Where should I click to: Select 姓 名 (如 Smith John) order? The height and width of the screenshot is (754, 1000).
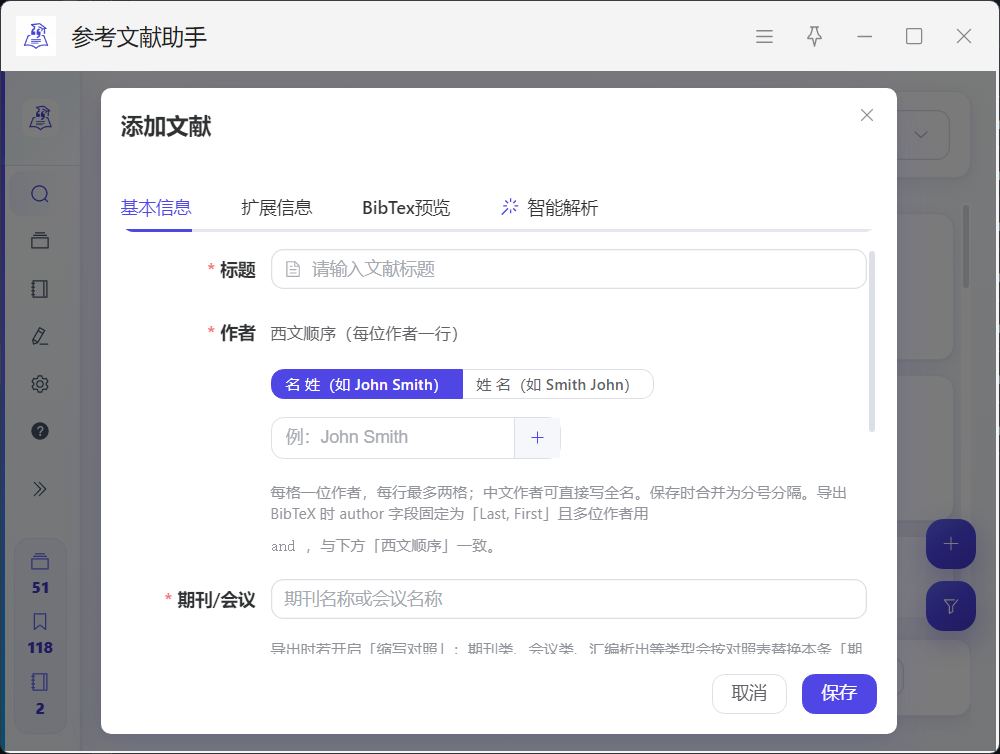click(557, 385)
